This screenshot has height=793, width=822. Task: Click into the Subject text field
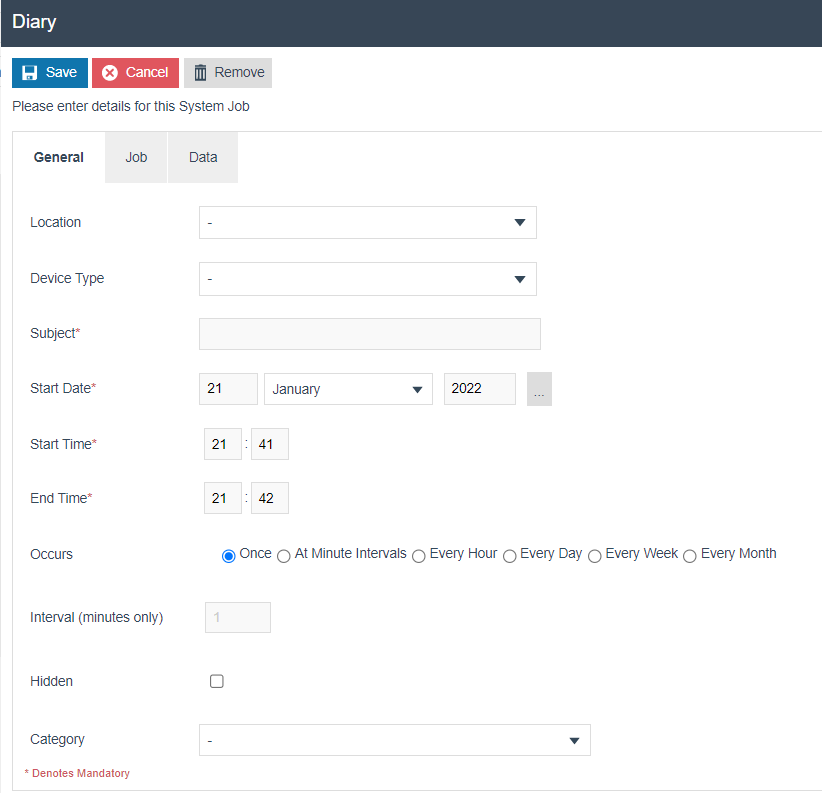369,334
